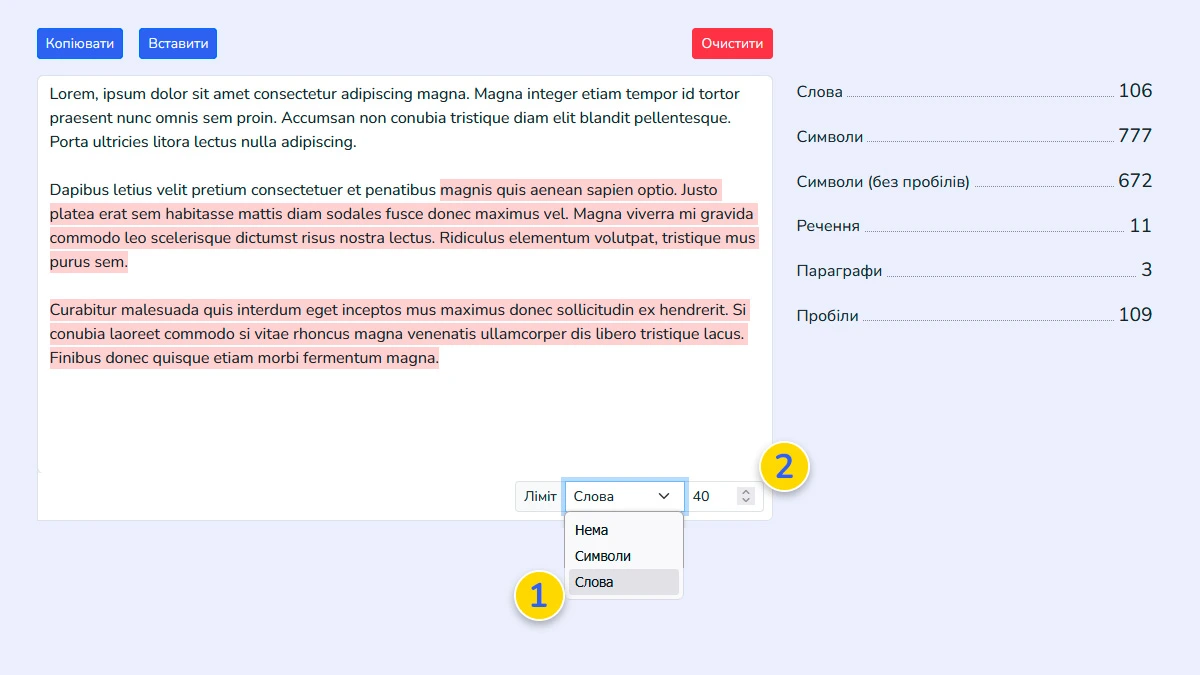Choose Символи from the dropdown list
The image size is (1200, 675).
pyautogui.click(x=603, y=556)
